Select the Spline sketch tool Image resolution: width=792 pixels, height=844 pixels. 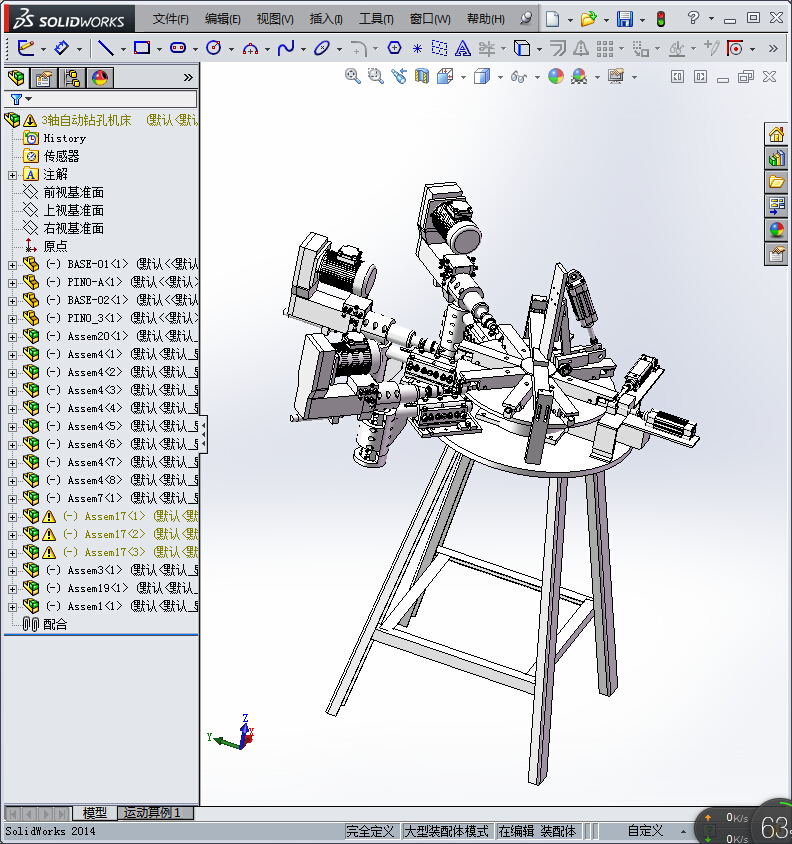click(x=286, y=48)
